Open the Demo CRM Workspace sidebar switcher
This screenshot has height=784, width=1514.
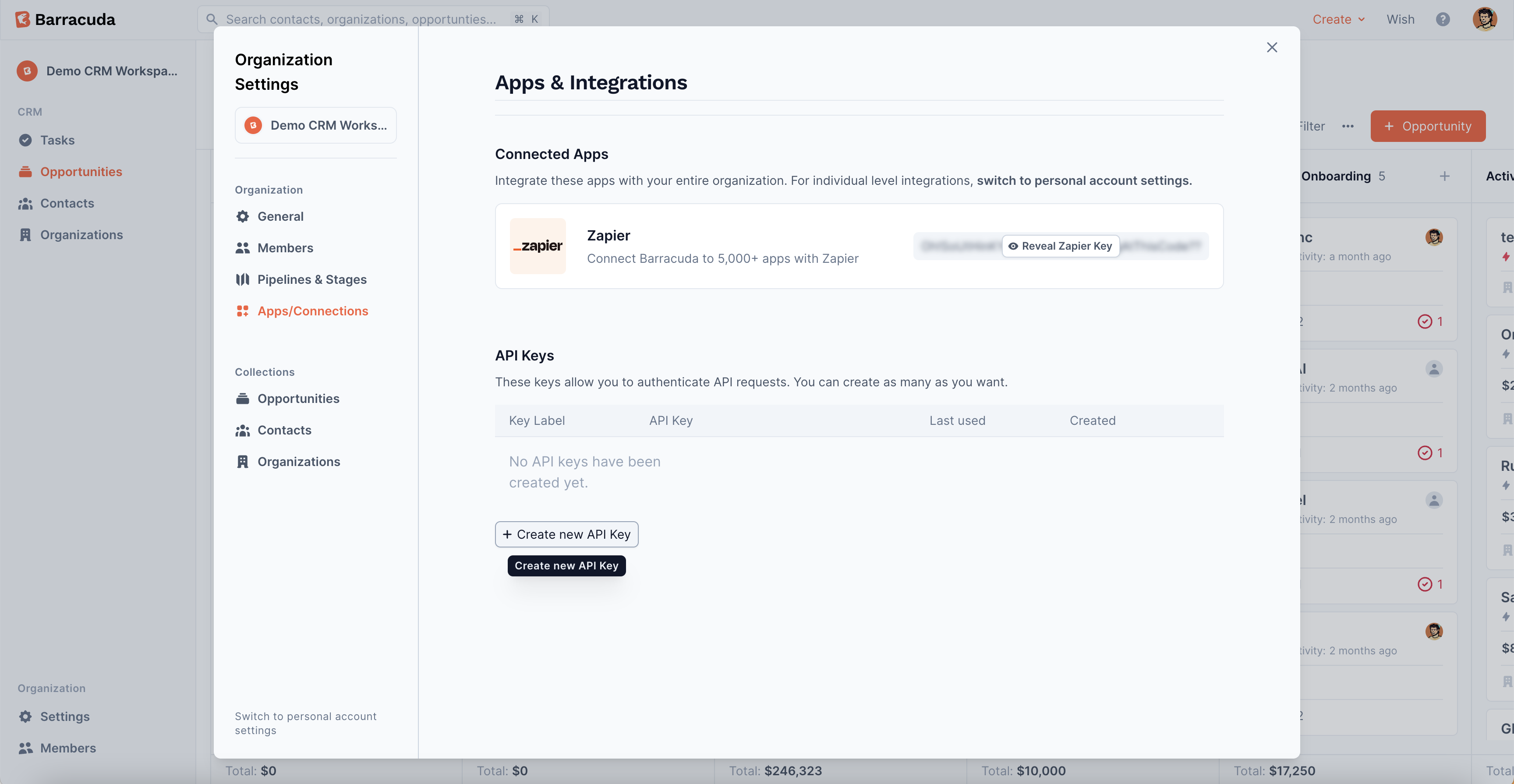coord(98,71)
